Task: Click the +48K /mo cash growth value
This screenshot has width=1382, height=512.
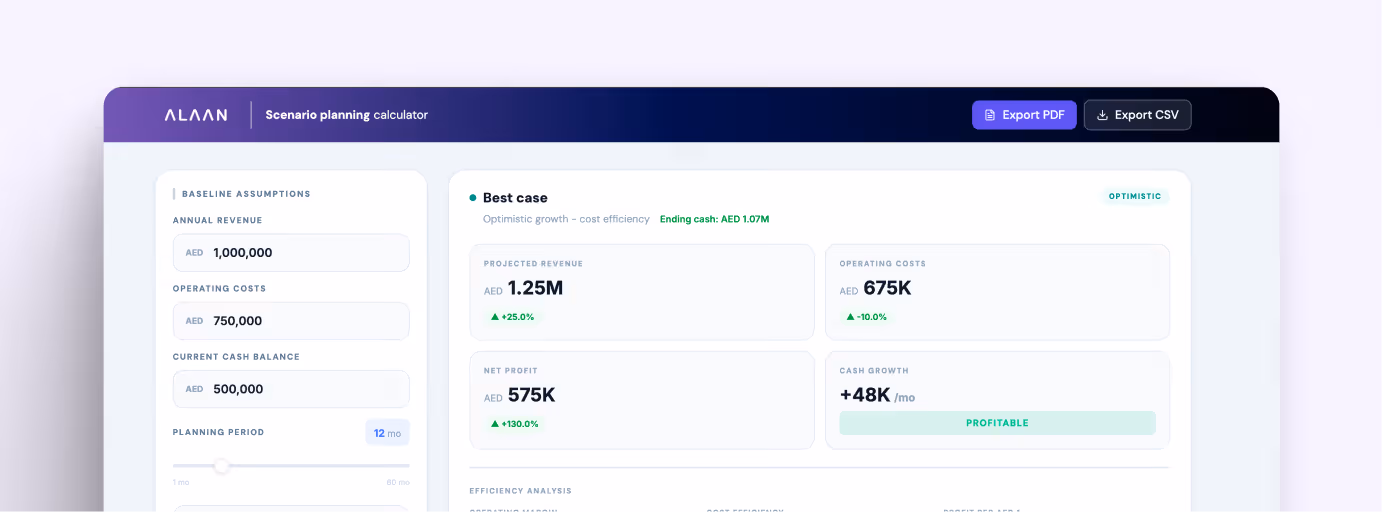Action: (x=877, y=395)
